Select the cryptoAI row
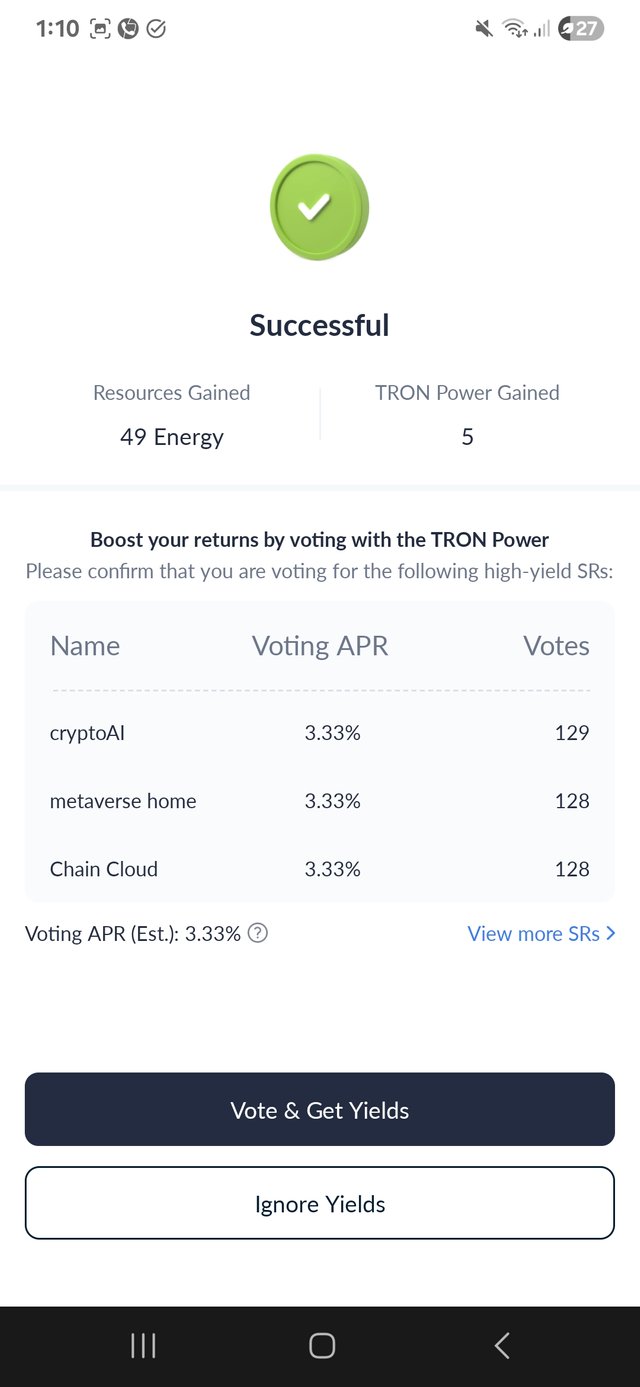The width and height of the screenshot is (640, 1387). [x=320, y=733]
